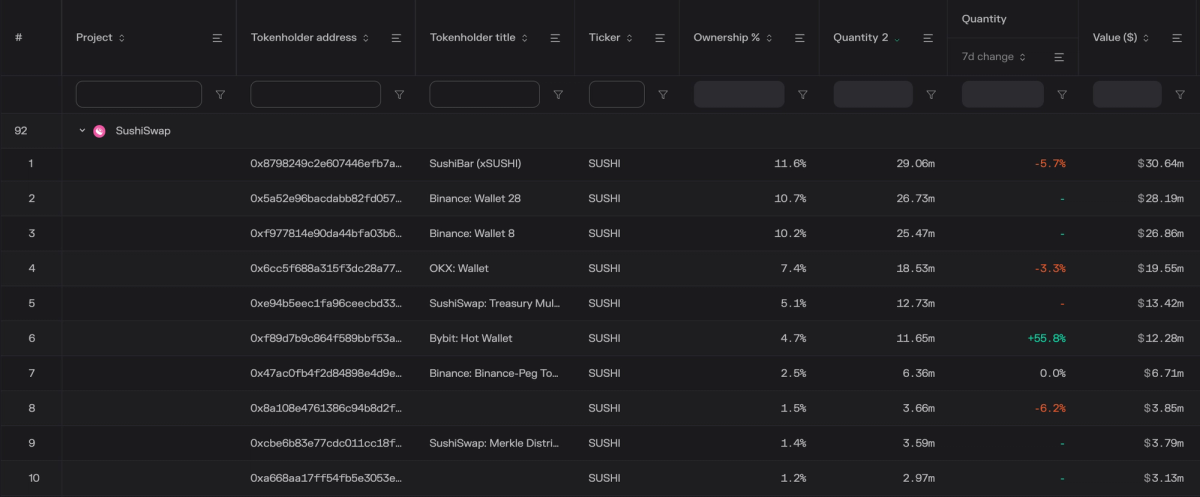Click OKX: Wallet title
This screenshot has width=1200, height=497.
coord(459,268)
